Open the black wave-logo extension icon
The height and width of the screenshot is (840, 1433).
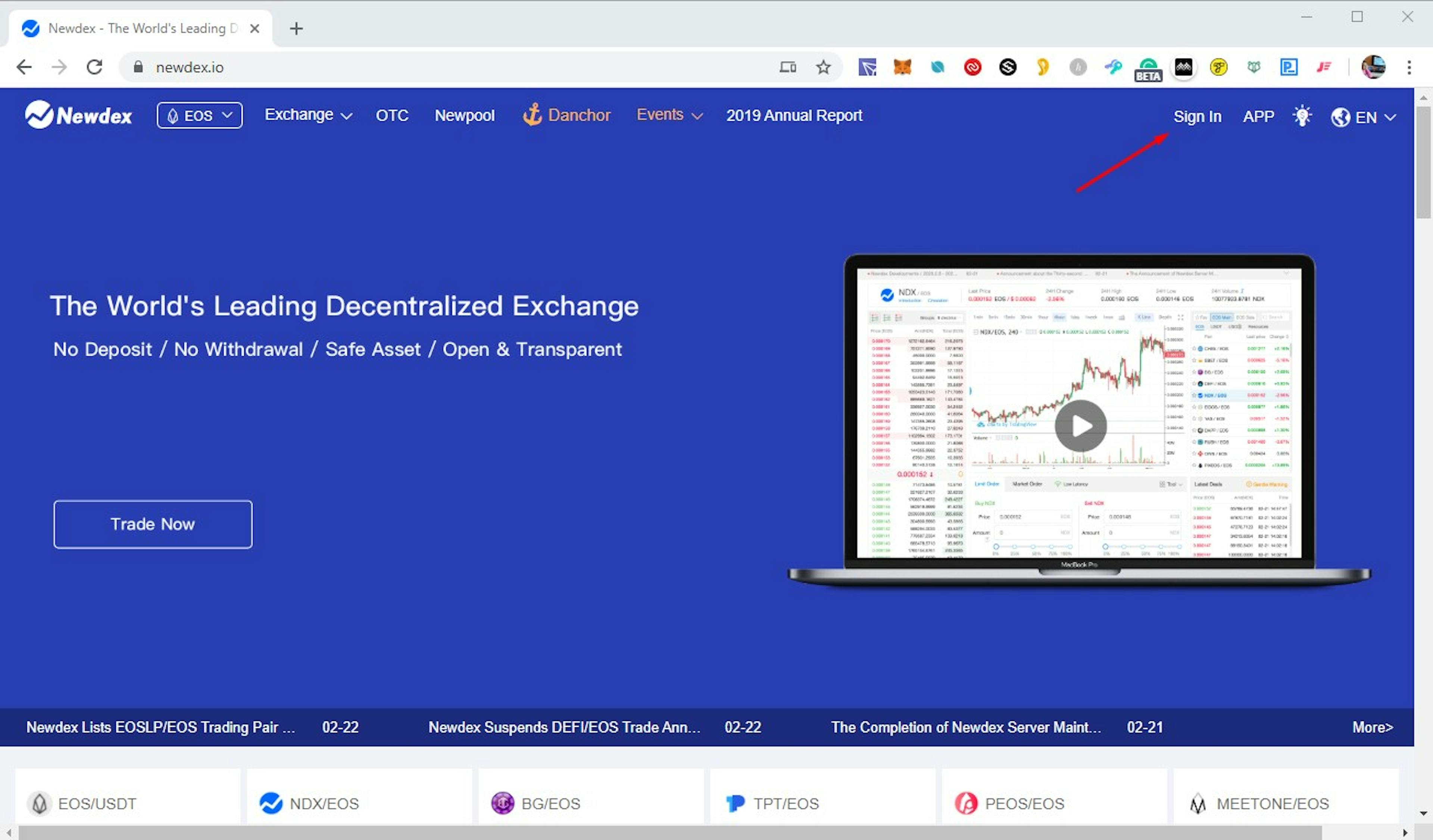(1183, 67)
